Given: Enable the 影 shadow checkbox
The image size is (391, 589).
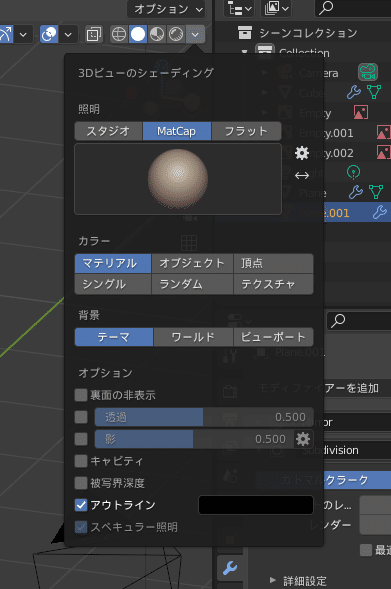Looking at the screenshot, I should [x=81, y=439].
